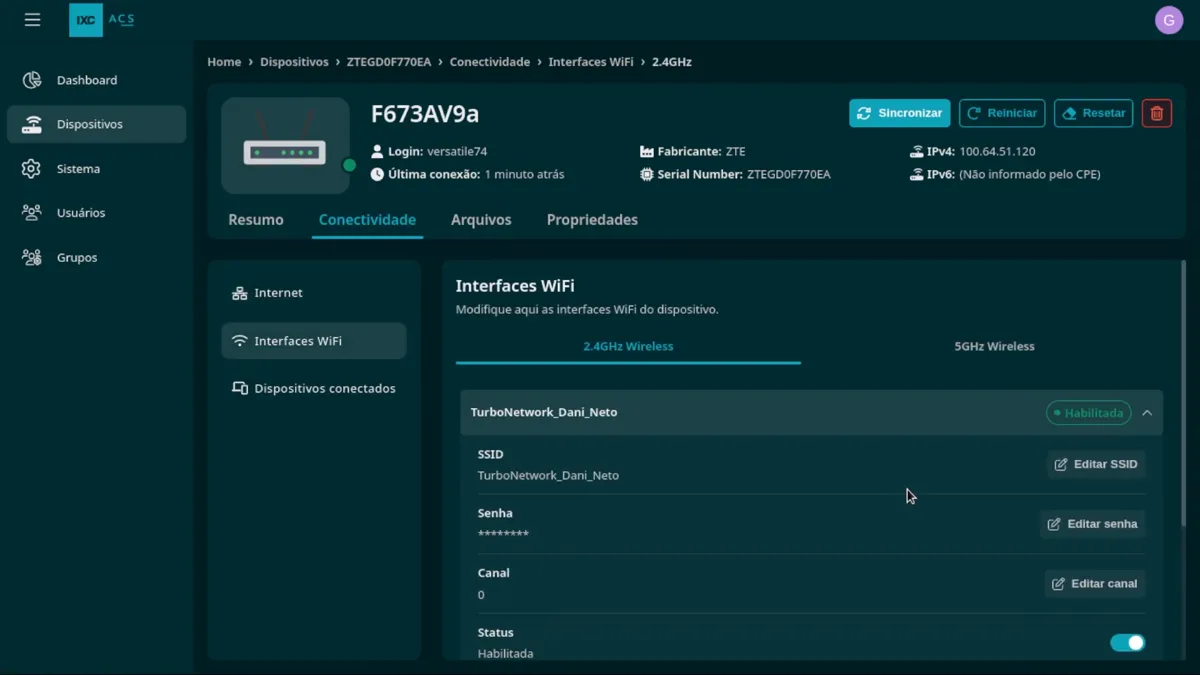Click the Editar canal button
Screen dimensions: 1200x675
[x=1095, y=584]
